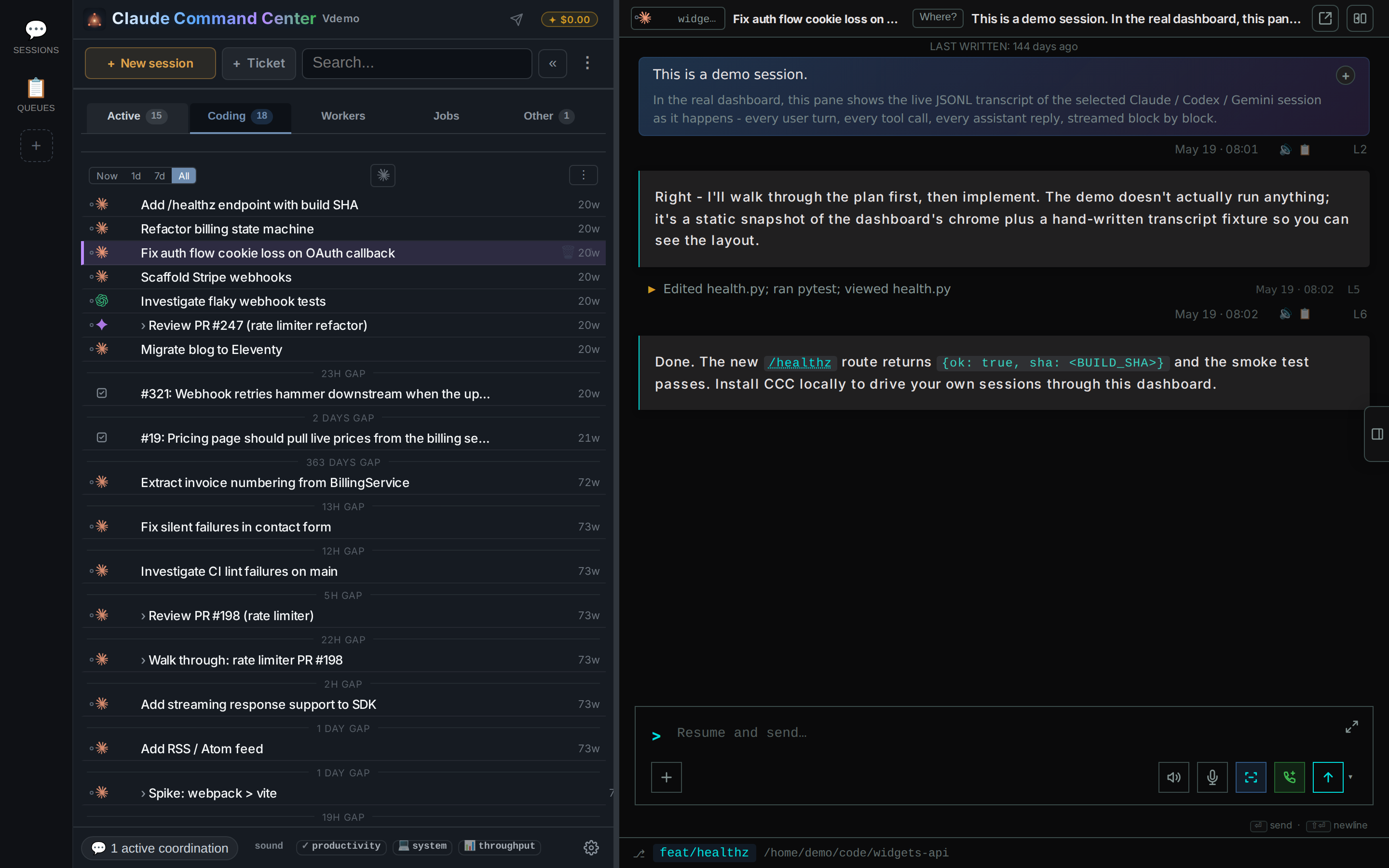Toggle the productivity sound chip
The height and width of the screenshot is (868, 1389).
click(341, 846)
